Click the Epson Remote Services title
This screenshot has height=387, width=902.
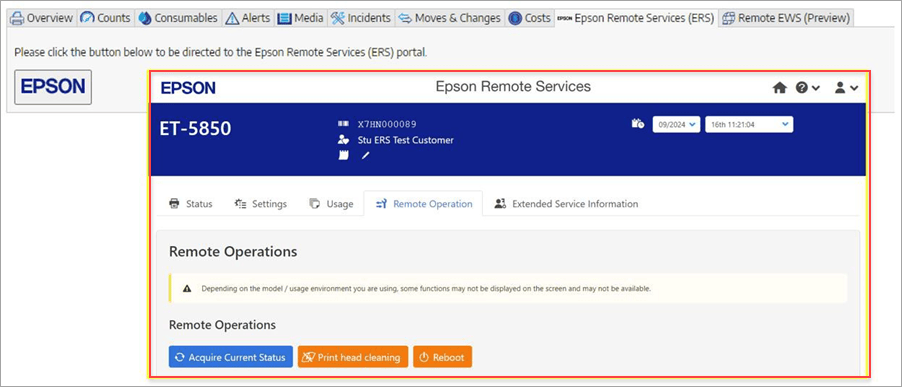click(513, 87)
